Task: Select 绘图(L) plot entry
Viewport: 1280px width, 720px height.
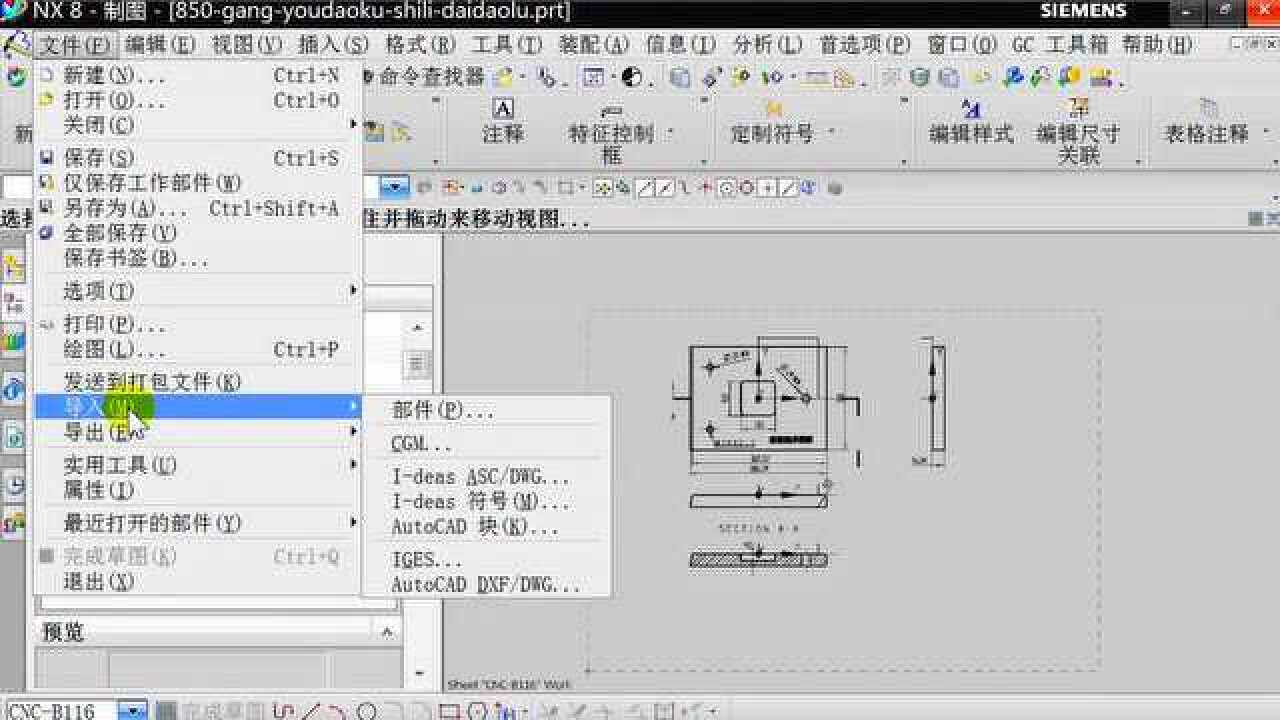Action: [x=198, y=350]
